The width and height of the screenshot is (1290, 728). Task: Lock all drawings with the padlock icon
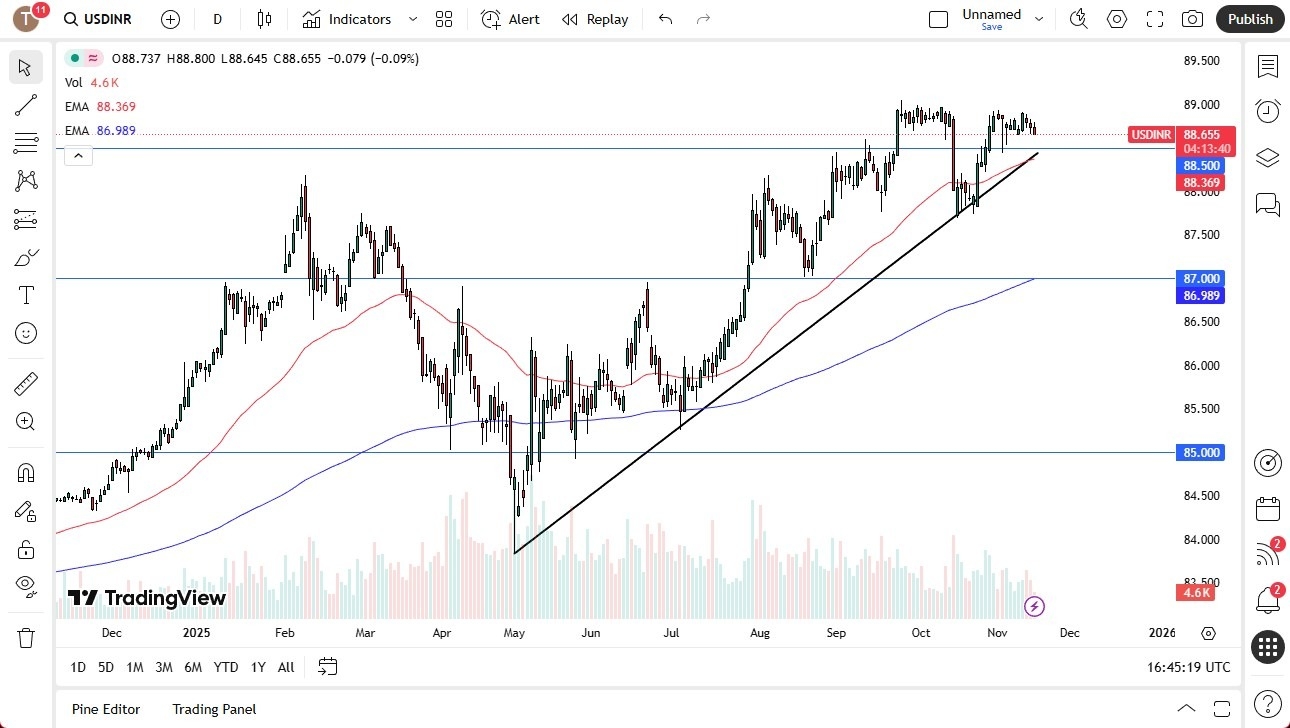click(26, 549)
